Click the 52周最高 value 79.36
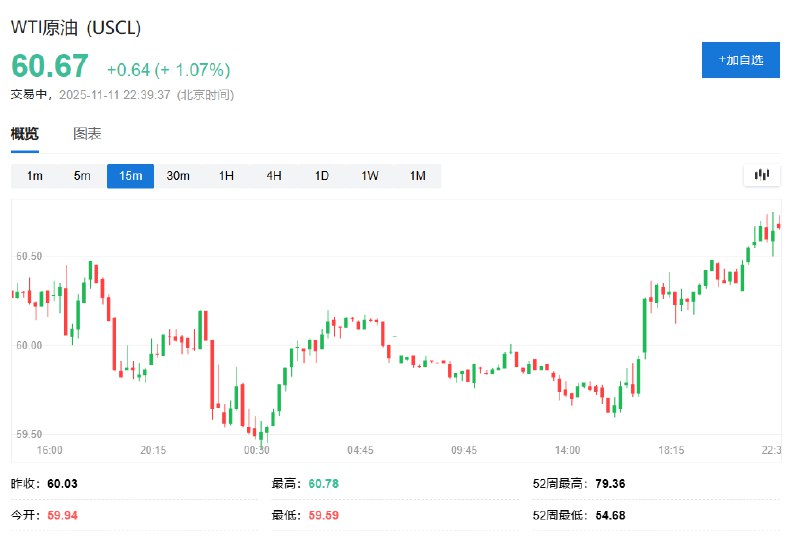This screenshot has width=800, height=544. (610, 484)
